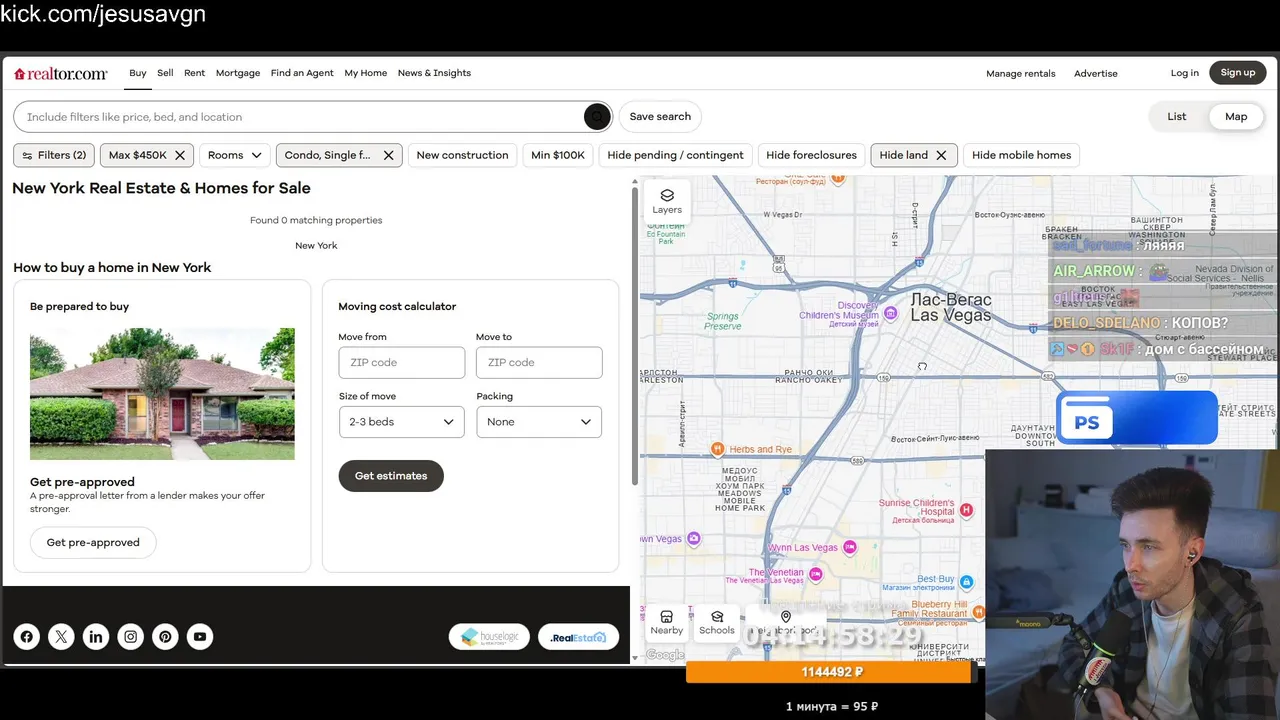Image resolution: width=1280 pixels, height=720 pixels.
Task: Click Log in
Action: click(x=1185, y=73)
